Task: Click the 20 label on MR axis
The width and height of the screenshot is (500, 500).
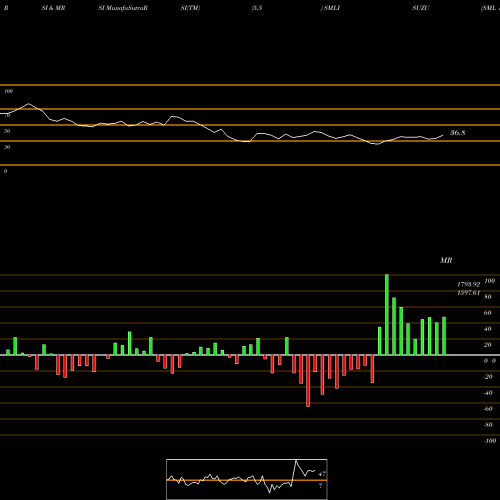Action: click(x=488, y=344)
